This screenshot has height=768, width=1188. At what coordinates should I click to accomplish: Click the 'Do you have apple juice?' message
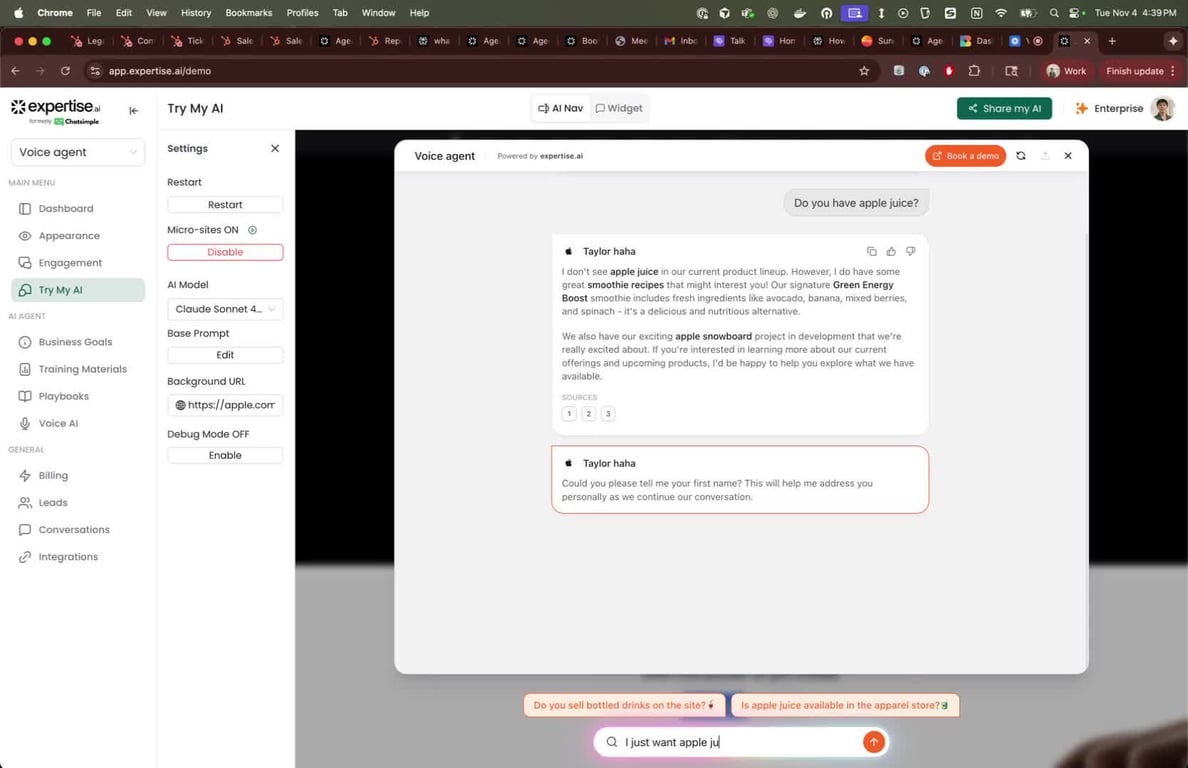coord(856,203)
